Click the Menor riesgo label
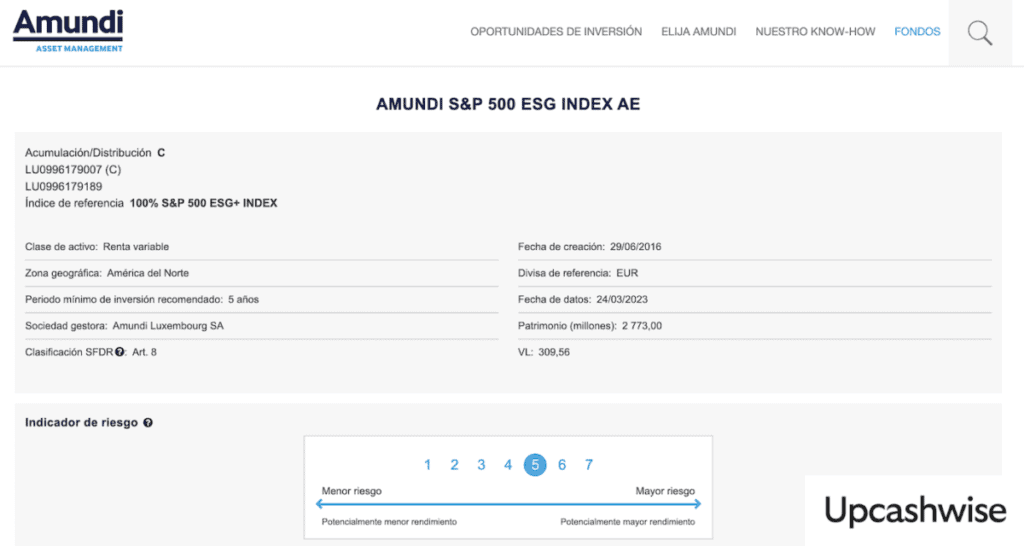 [x=351, y=491]
